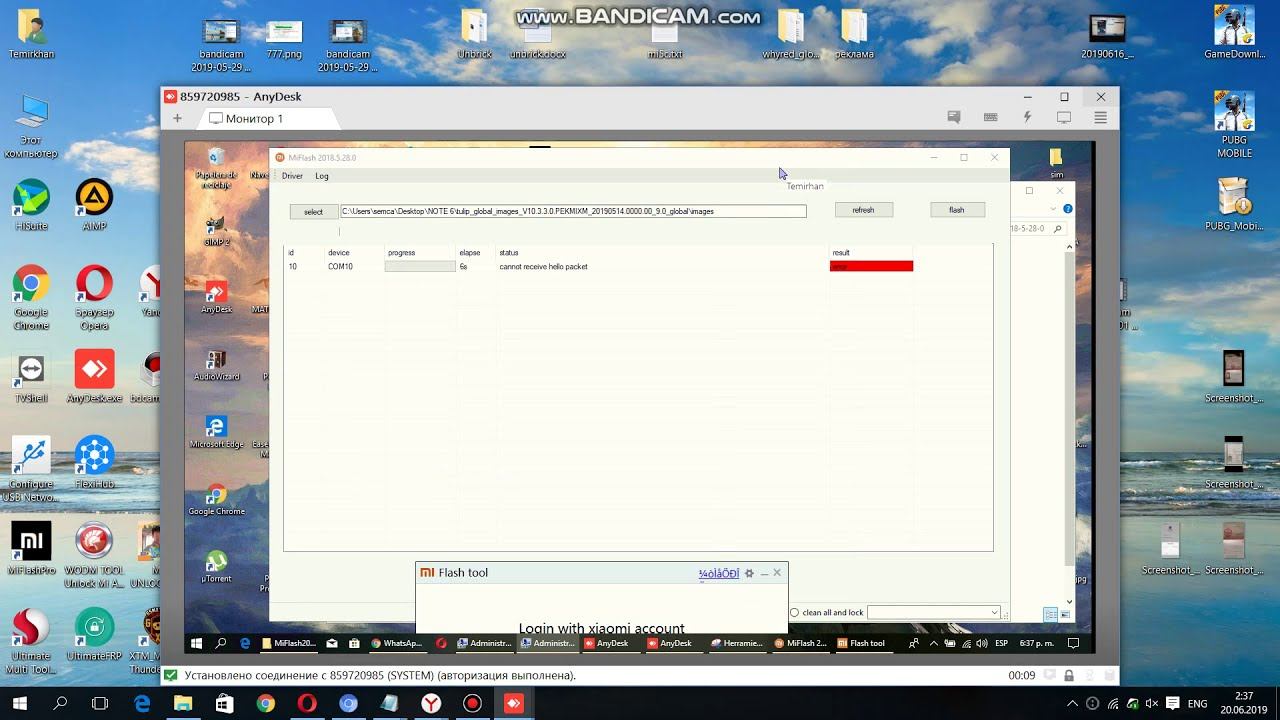Screen dimensions: 1280x720
Task: Open the remote Start menu
Action: (x=197, y=643)
